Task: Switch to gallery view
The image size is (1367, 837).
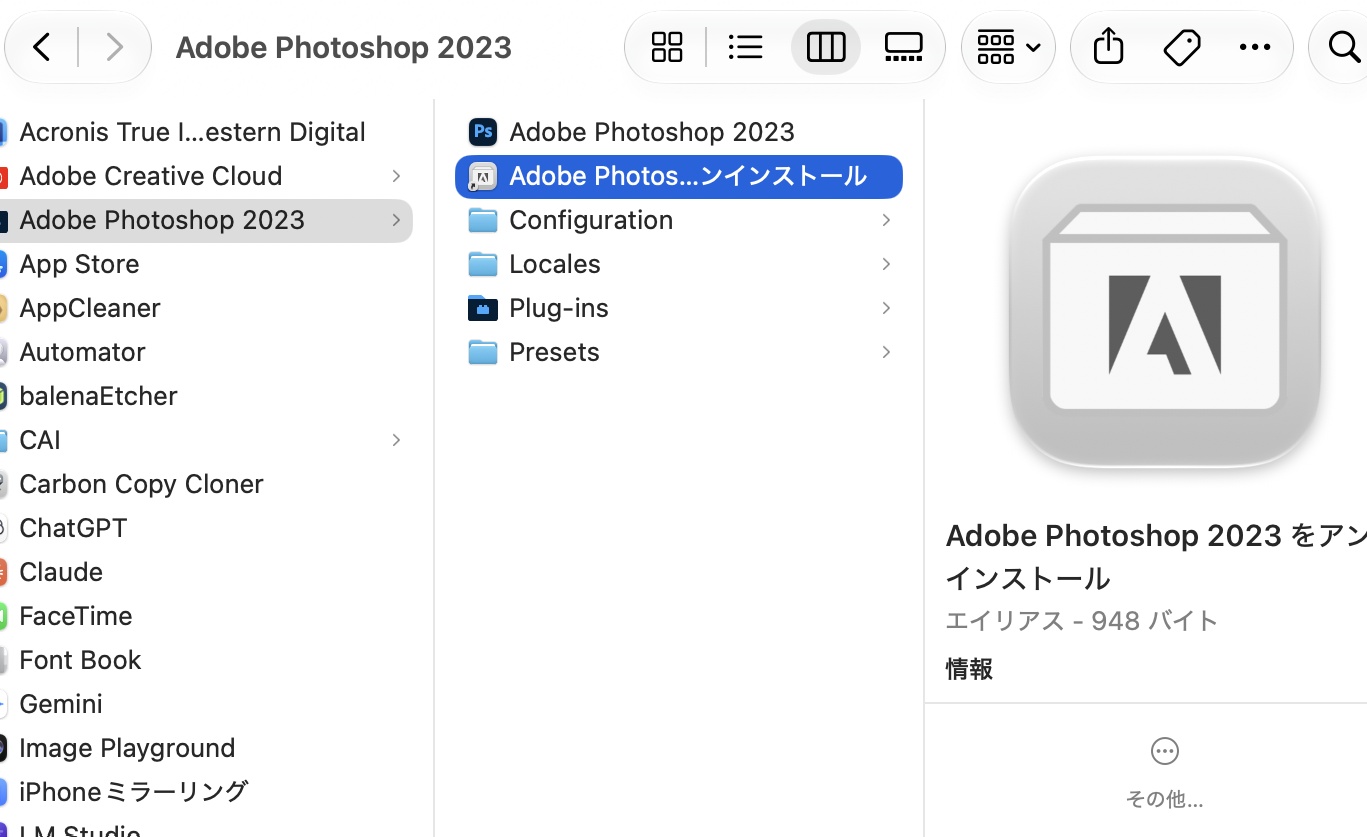Action: tap(903, 47)
